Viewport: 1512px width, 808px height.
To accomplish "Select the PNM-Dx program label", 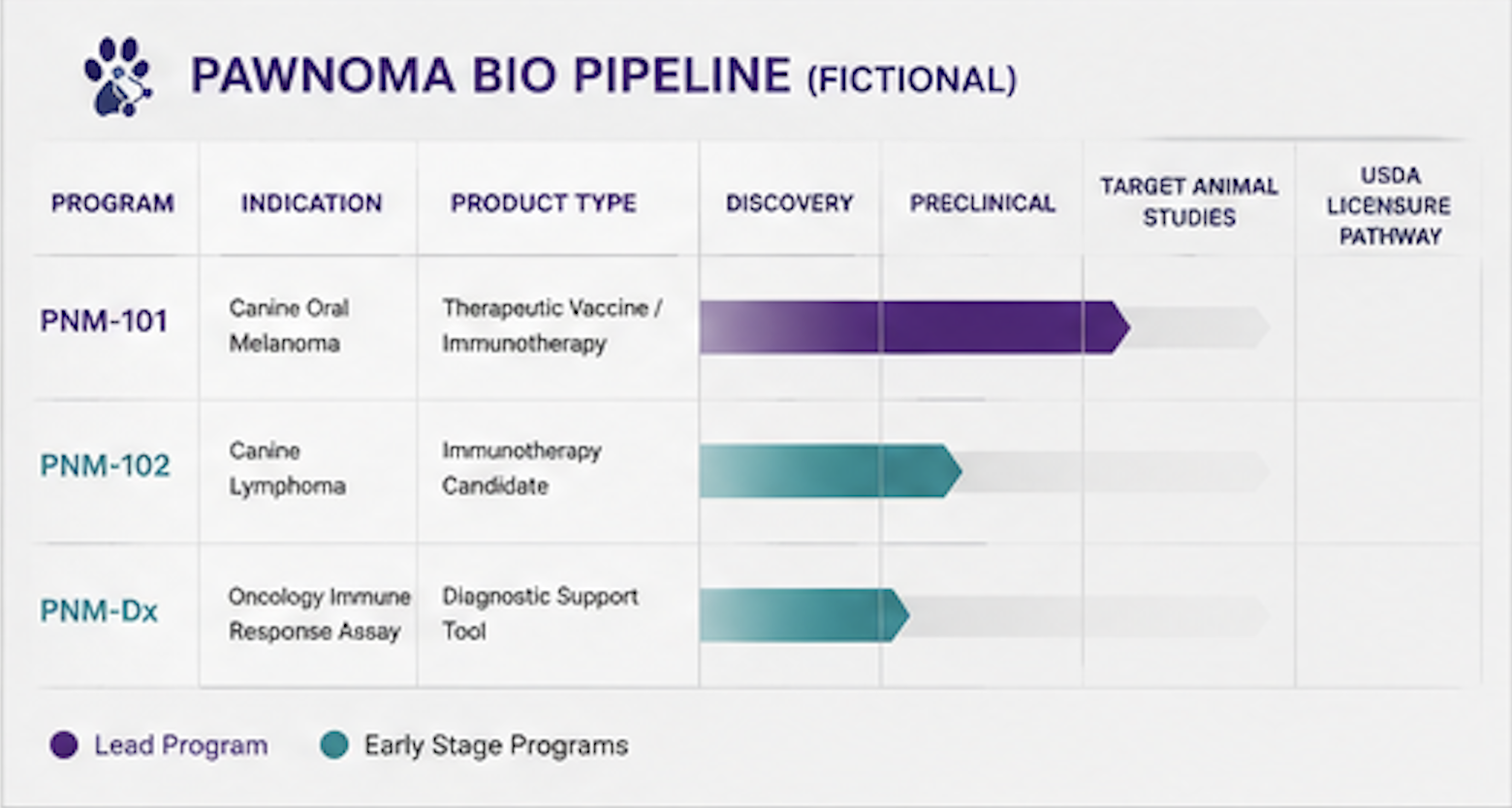I will [99, 611].
